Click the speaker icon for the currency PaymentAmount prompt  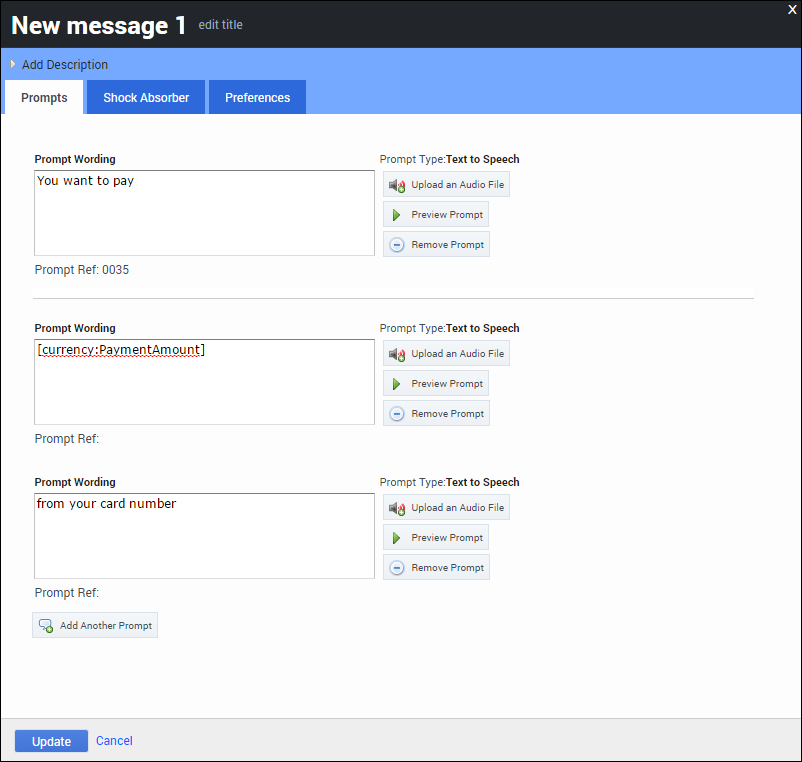point(397,354)
